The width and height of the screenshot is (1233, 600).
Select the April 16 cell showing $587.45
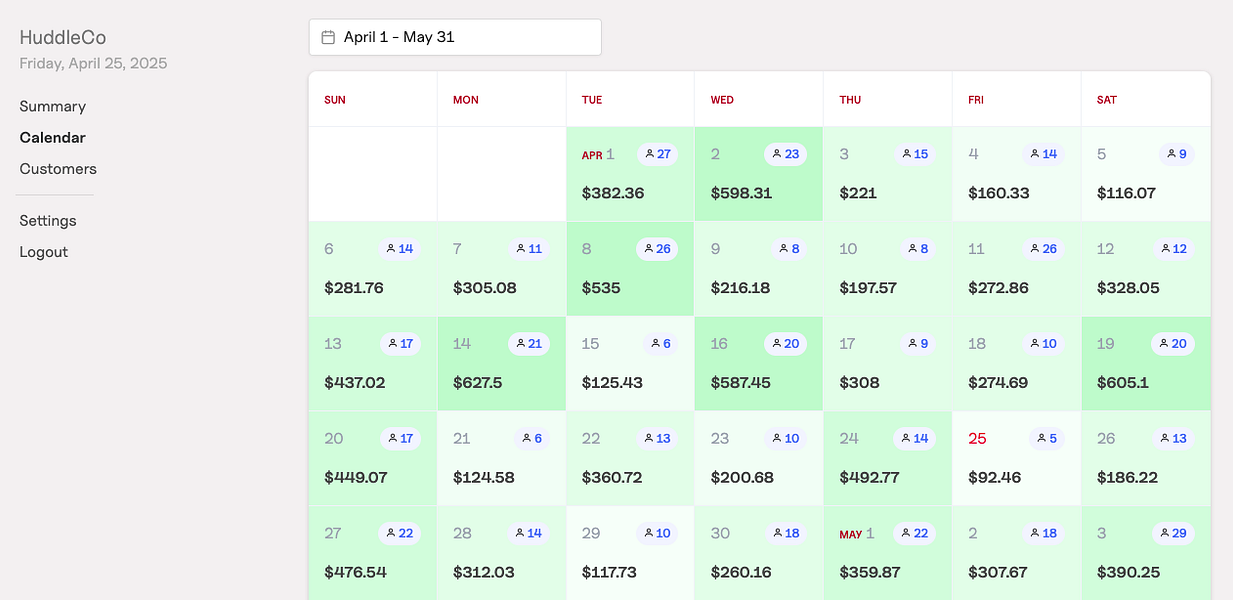758,370
